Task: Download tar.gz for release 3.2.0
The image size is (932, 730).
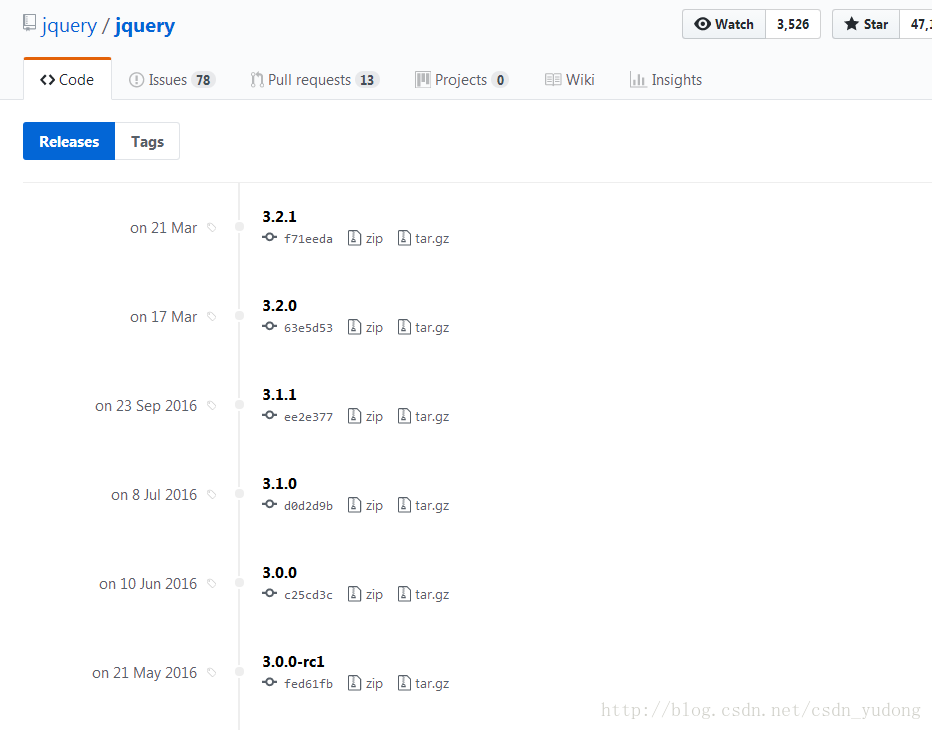Action: pyautogui.click(x=423, y=328)
